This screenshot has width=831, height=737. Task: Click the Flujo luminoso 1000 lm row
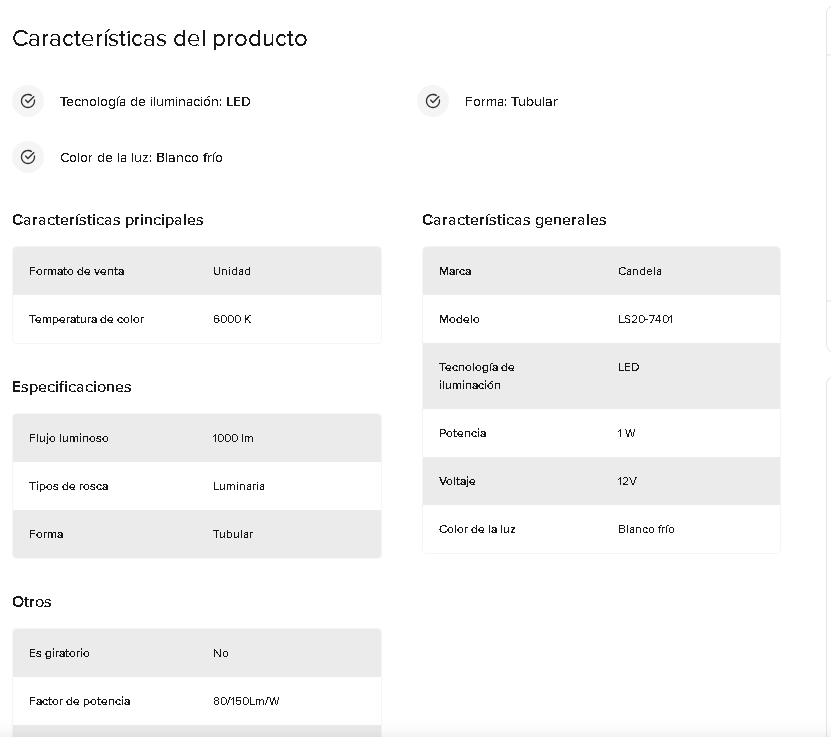click(197, 438)
